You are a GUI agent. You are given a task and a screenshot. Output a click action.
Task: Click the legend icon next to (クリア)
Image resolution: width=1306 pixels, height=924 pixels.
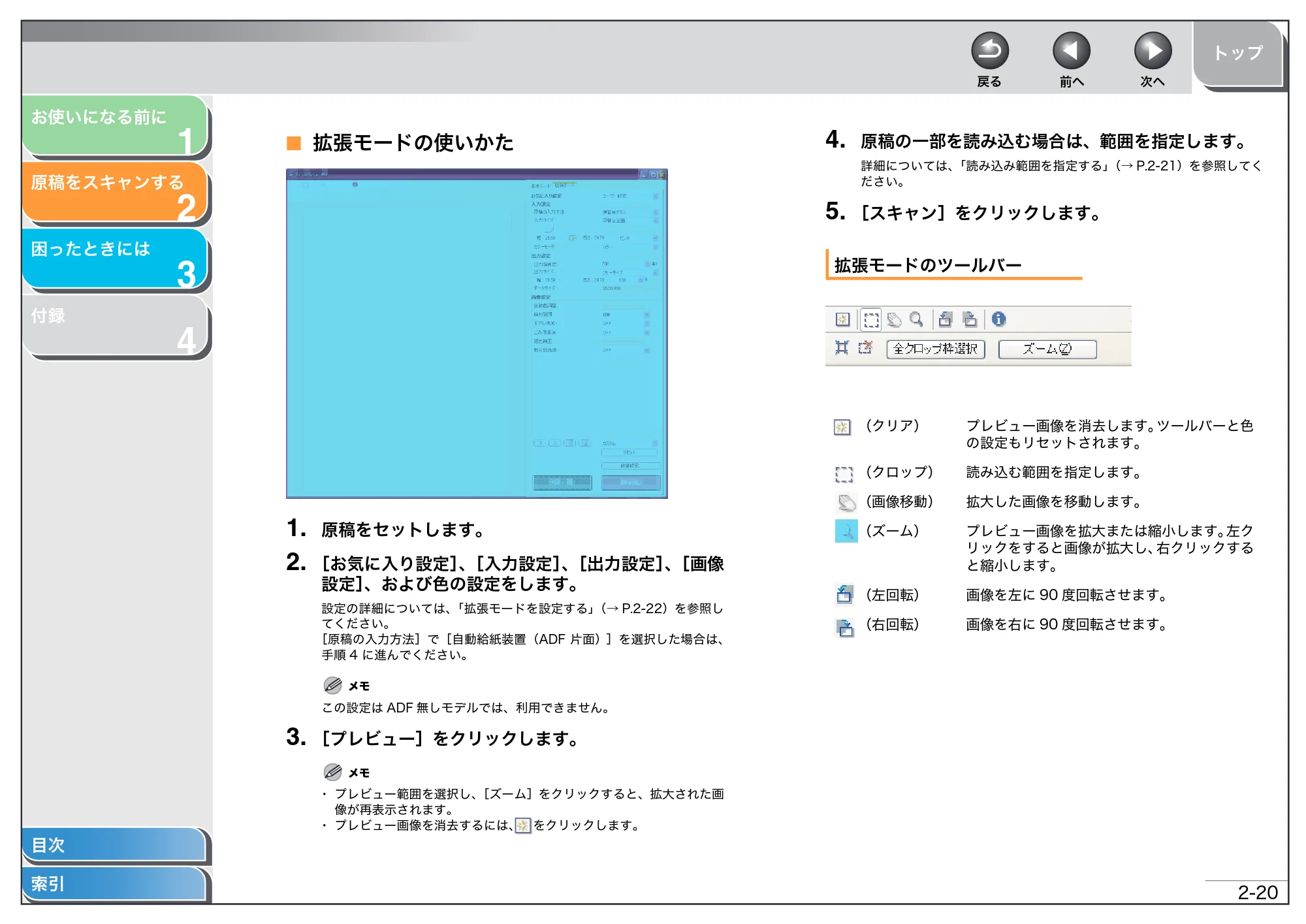pyautogui.click(x=842, y=427)
